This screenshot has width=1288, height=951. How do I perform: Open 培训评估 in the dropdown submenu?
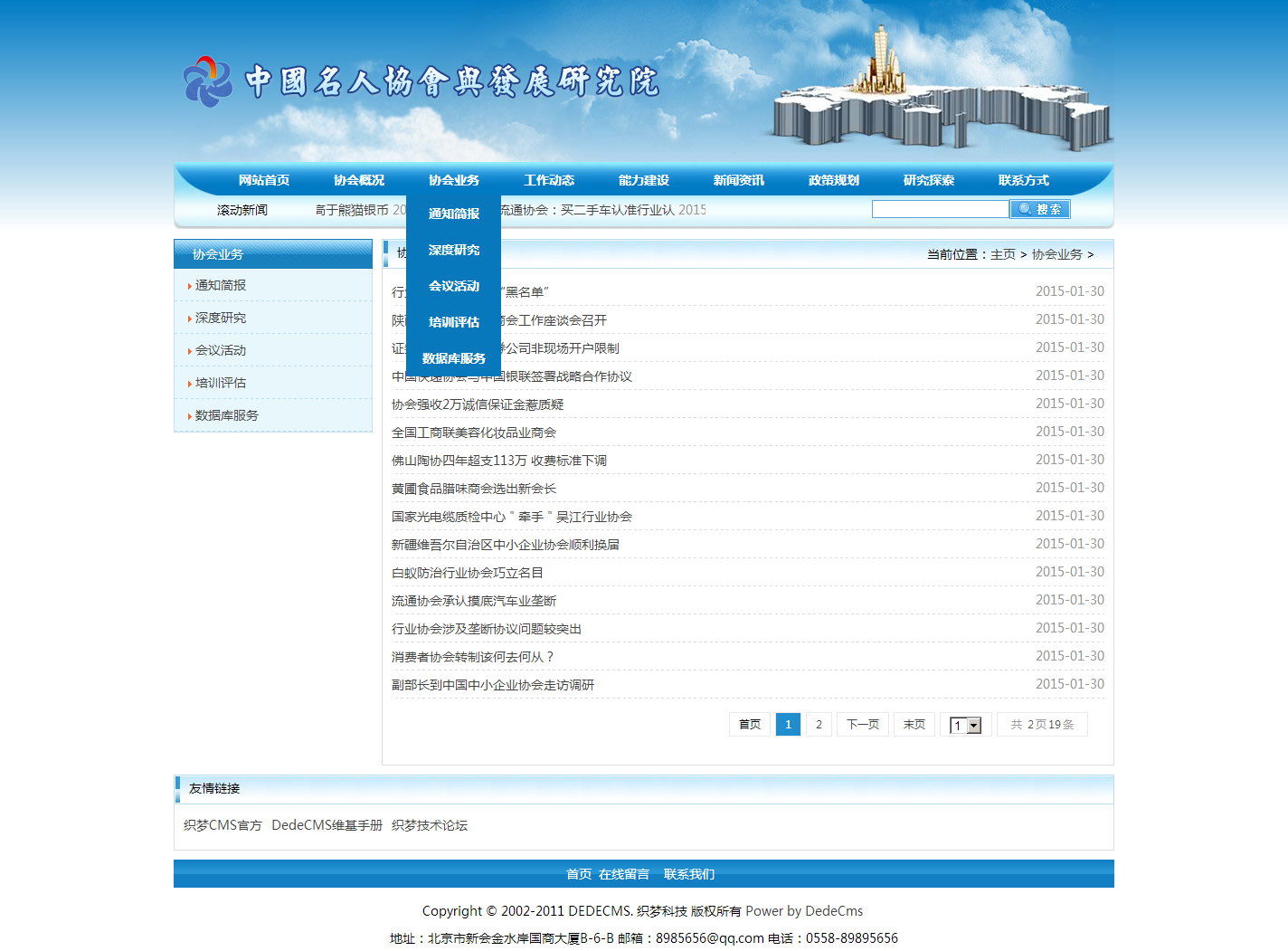(453, 322)
